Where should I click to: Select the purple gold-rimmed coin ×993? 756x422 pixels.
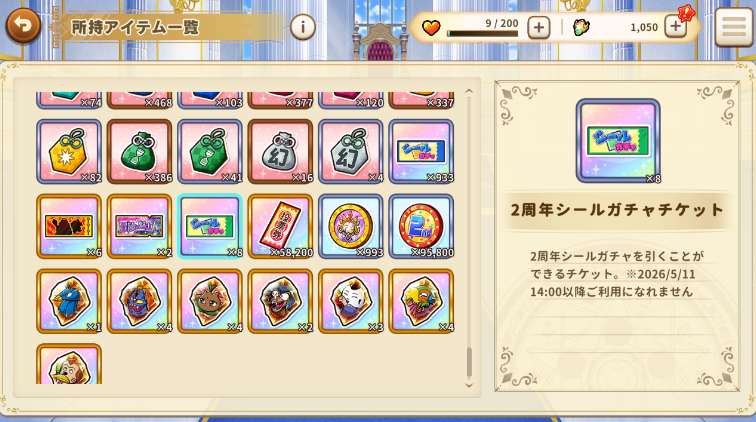pyautogui.click(x=351, y=226)
